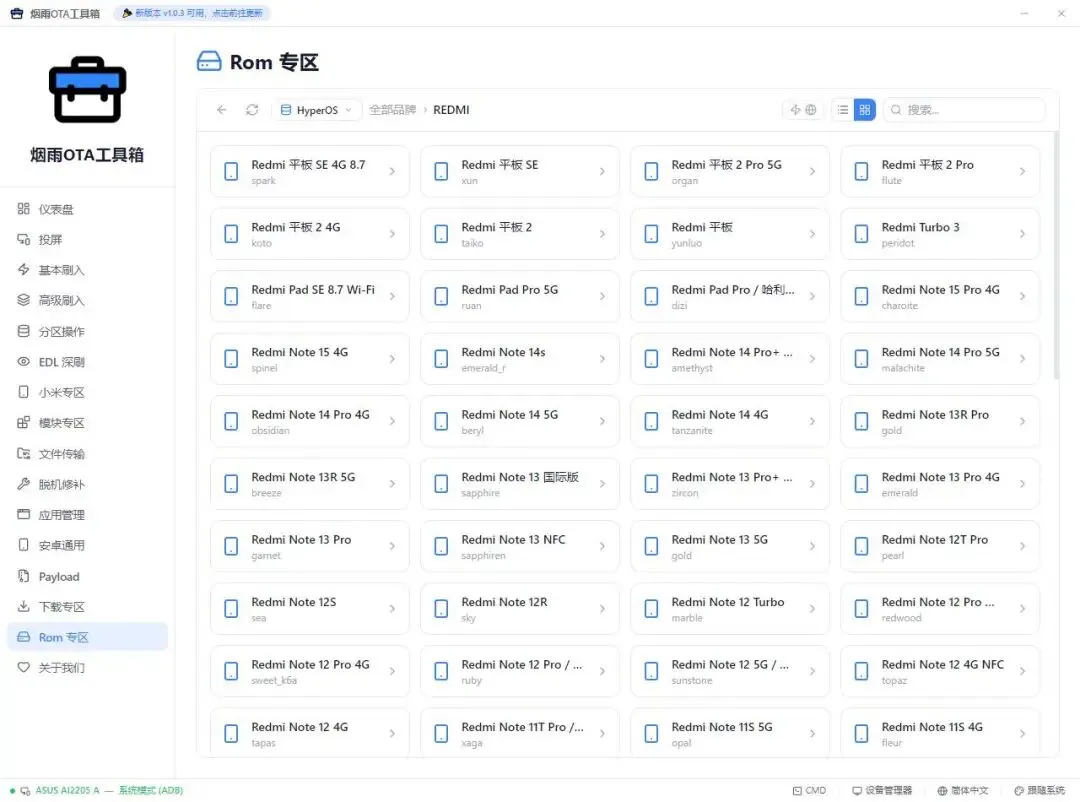Open the Redmi Note 14 Pro 4G obsidian card
The width and height of the screenshot is (1080, 802).
coord(310,421)
